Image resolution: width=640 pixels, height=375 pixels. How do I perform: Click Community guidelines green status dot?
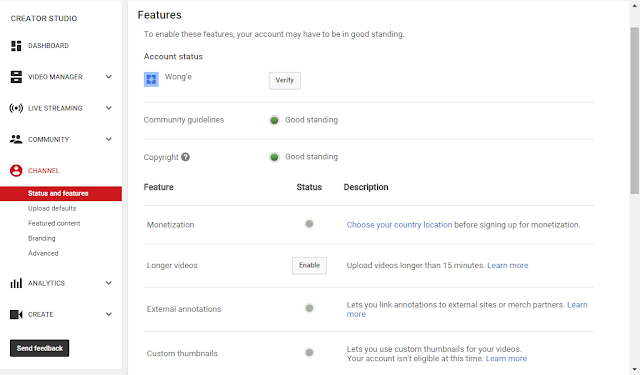[x=274, y=120]
